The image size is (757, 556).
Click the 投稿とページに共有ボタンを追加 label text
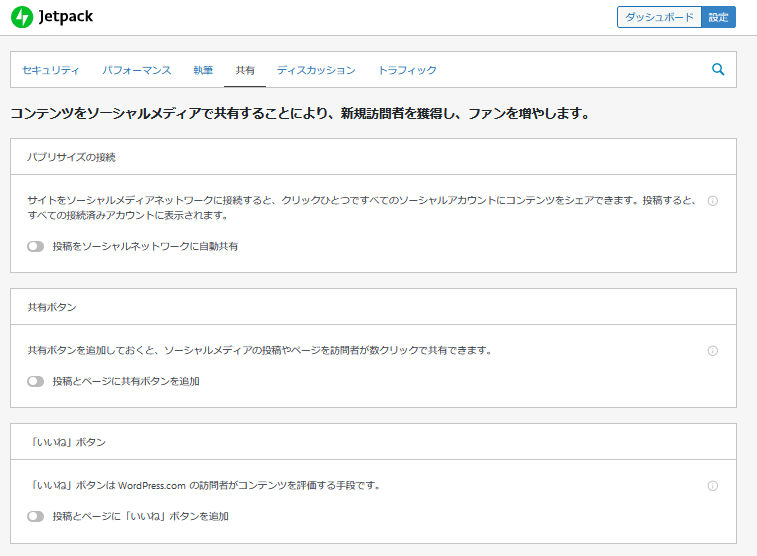[126, 381]
